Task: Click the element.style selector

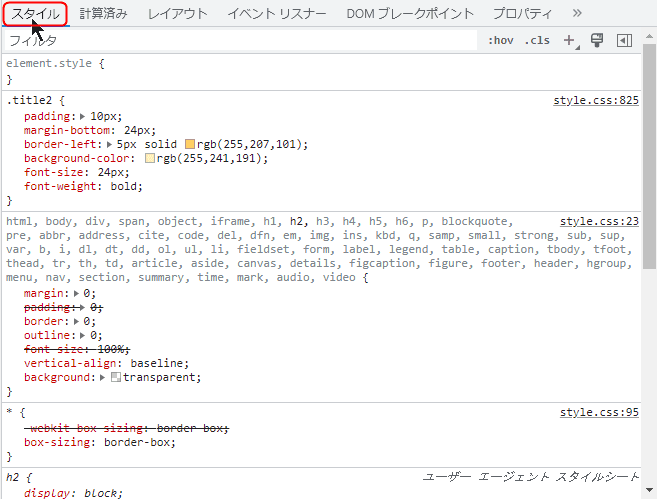Action: (x=49, y=63)
